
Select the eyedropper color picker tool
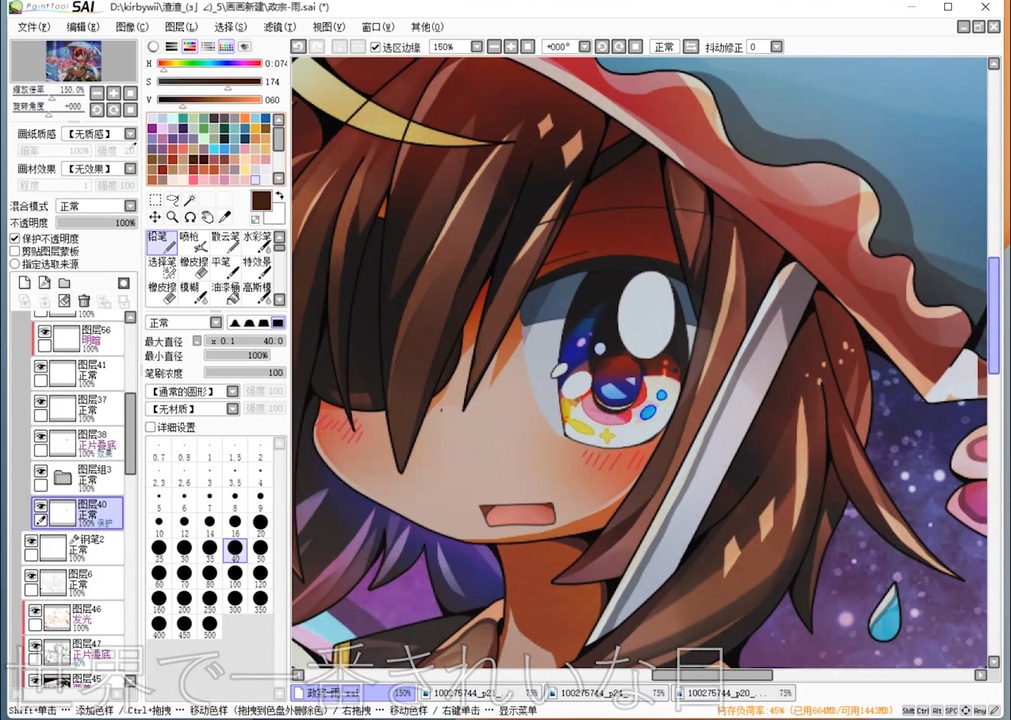(224, 217)
